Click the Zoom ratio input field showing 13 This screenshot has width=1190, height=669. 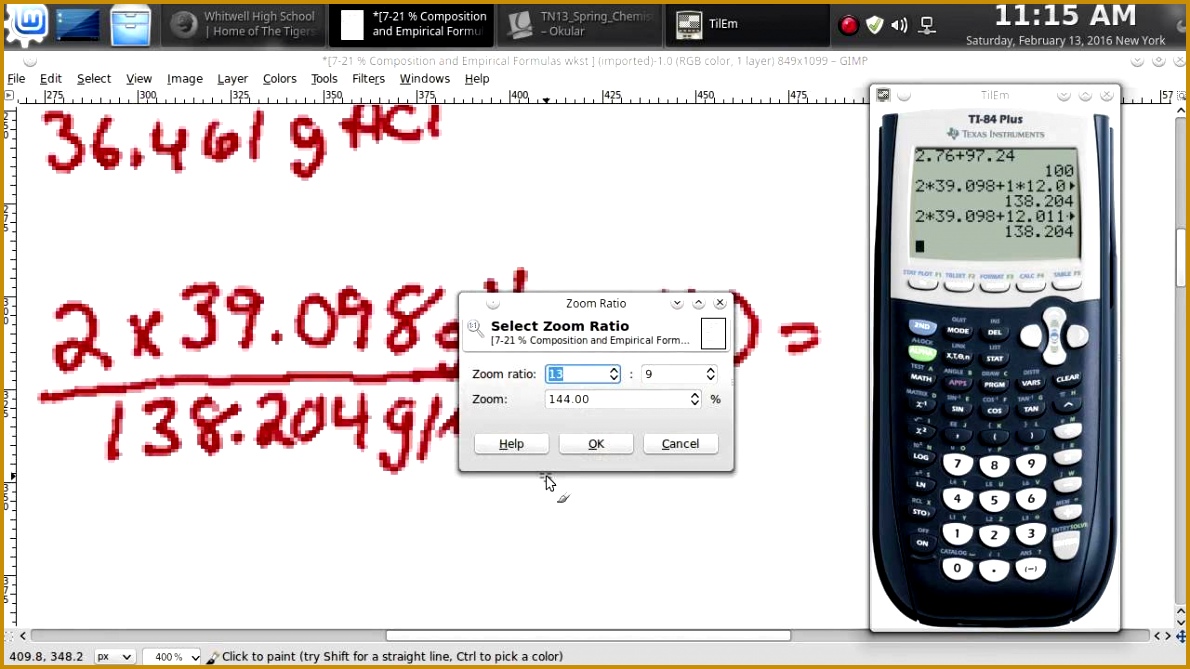[x=575, y=374]
